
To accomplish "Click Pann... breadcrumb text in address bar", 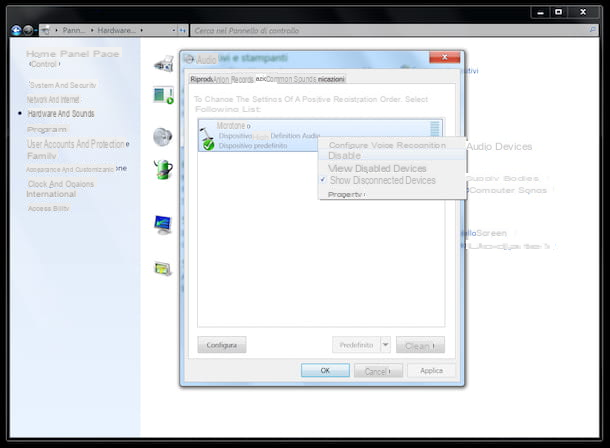I will click(x=74, y=30).
